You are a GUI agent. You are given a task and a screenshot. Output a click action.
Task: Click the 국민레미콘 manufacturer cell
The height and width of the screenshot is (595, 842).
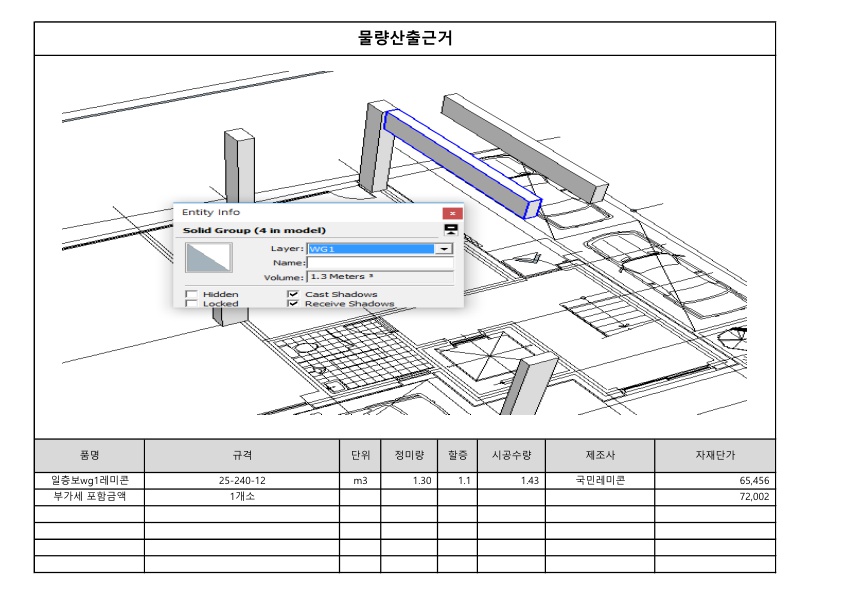(600, 481)
